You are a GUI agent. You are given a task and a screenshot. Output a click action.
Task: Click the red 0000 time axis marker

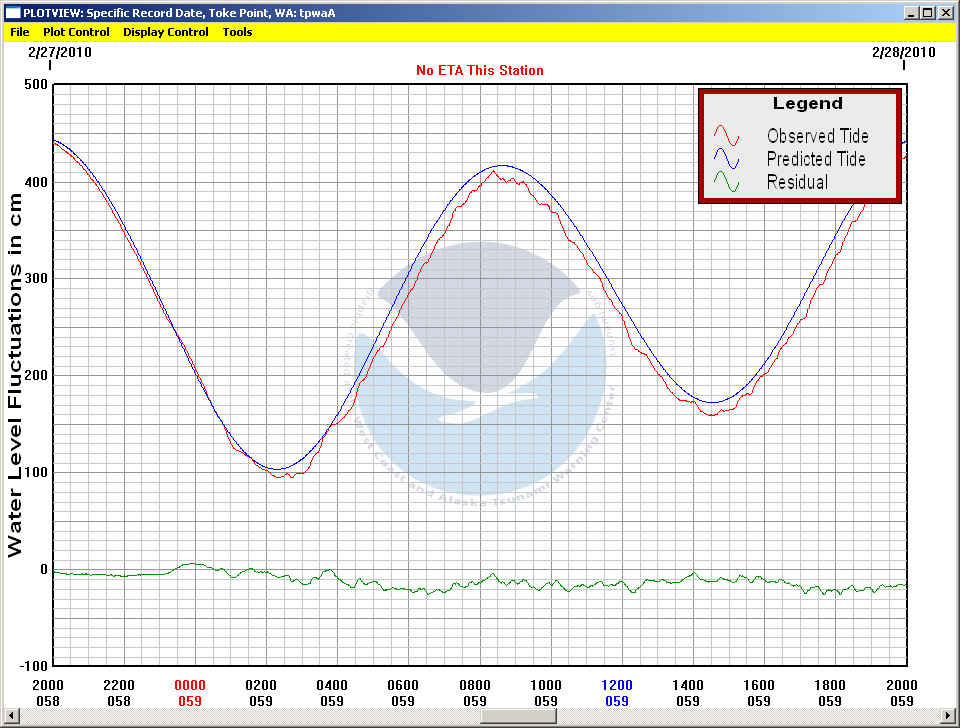[x=190, y=685]
